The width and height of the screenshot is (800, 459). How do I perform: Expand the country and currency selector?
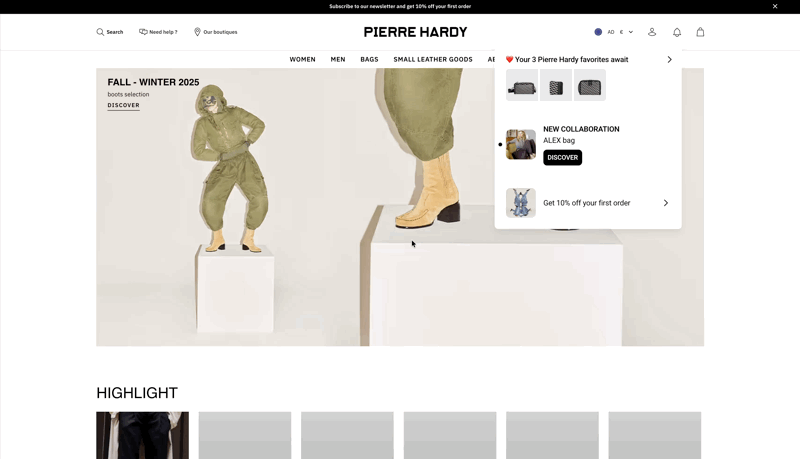(614, 32)
